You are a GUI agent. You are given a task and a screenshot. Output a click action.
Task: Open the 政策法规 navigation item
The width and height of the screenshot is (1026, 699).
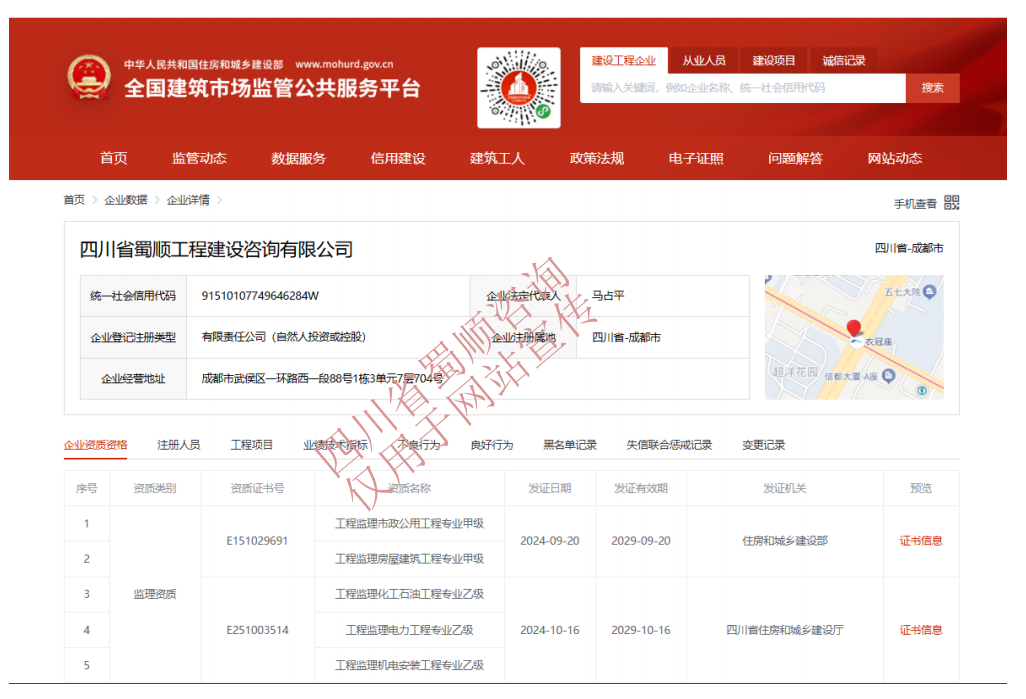coord(597,158)
